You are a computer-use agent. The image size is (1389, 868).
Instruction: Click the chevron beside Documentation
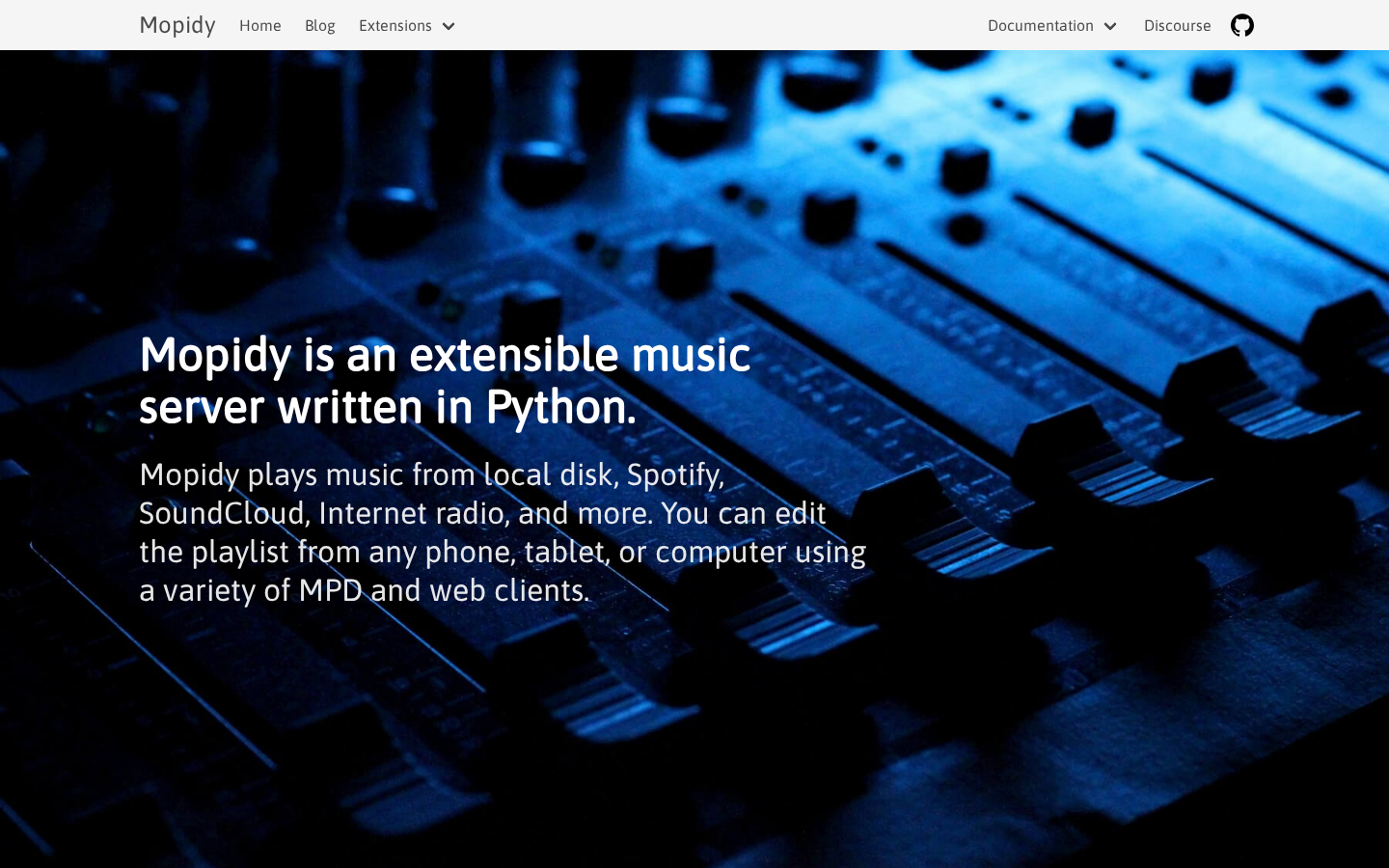pos(1110,26)
